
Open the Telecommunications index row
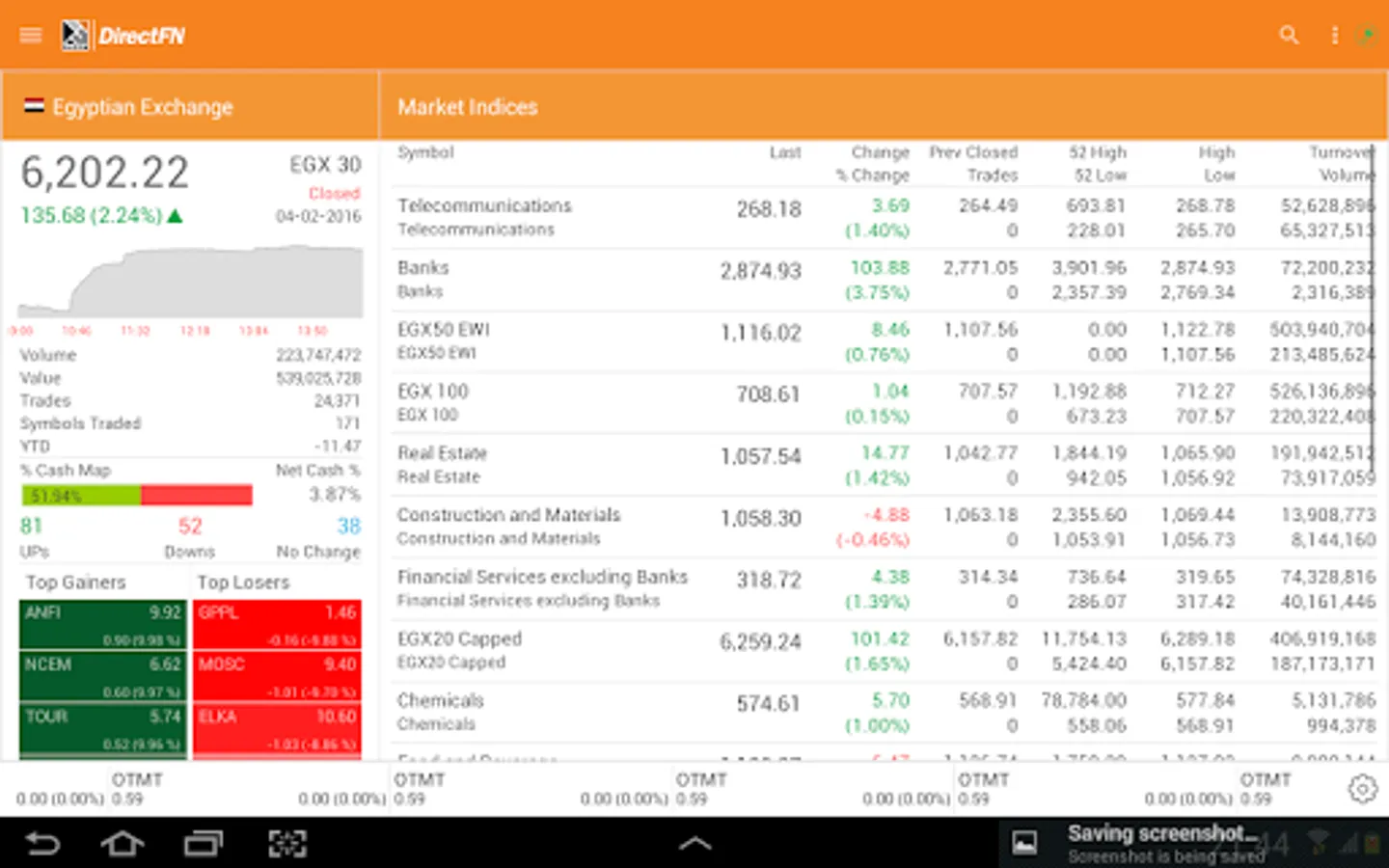coord(885,217)
